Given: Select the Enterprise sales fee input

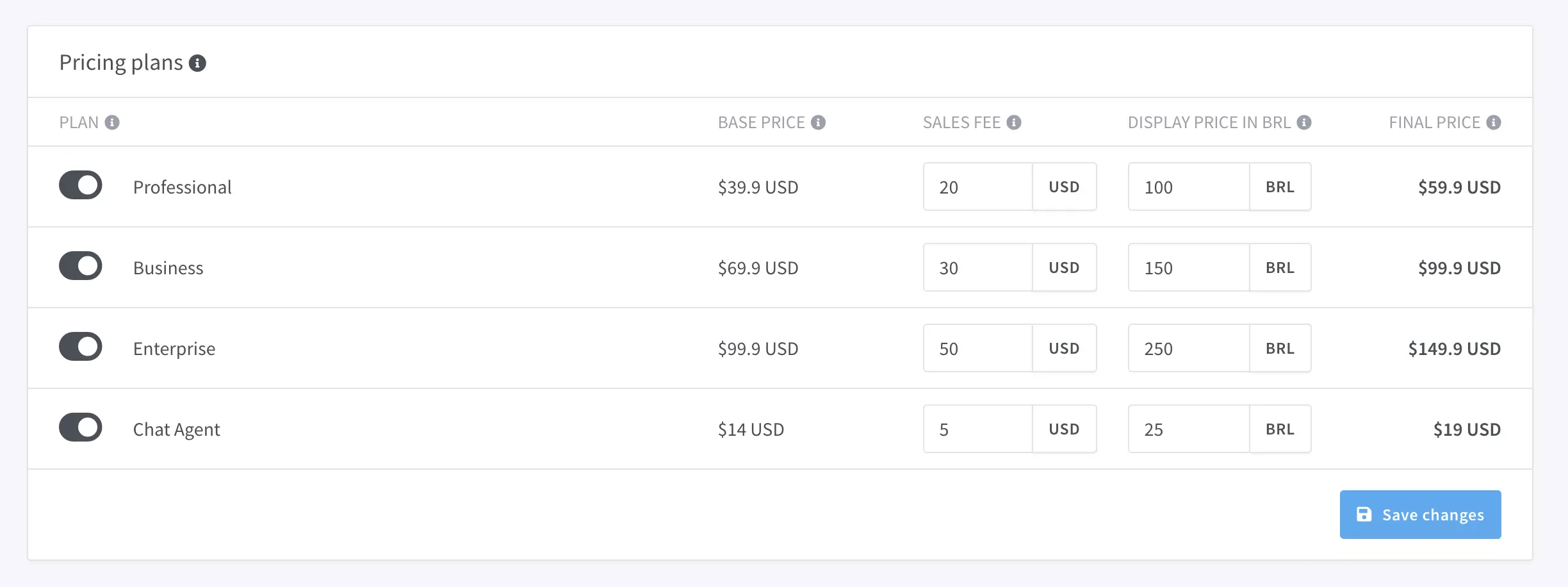Looking at the screenshot, I should [978, 348].
